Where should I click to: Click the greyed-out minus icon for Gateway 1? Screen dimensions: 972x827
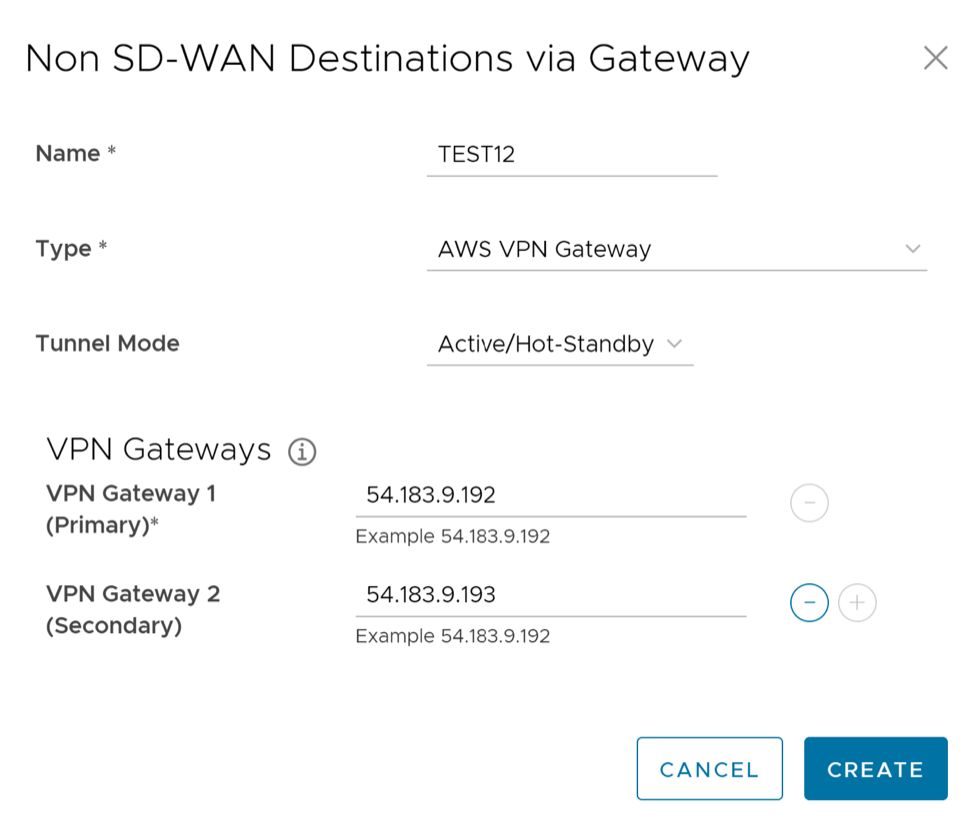[809, 503]
